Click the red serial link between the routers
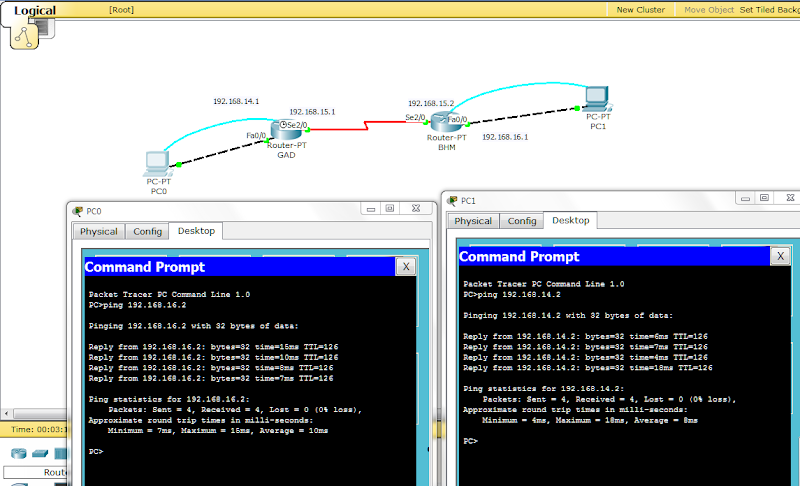 [365, 125]
